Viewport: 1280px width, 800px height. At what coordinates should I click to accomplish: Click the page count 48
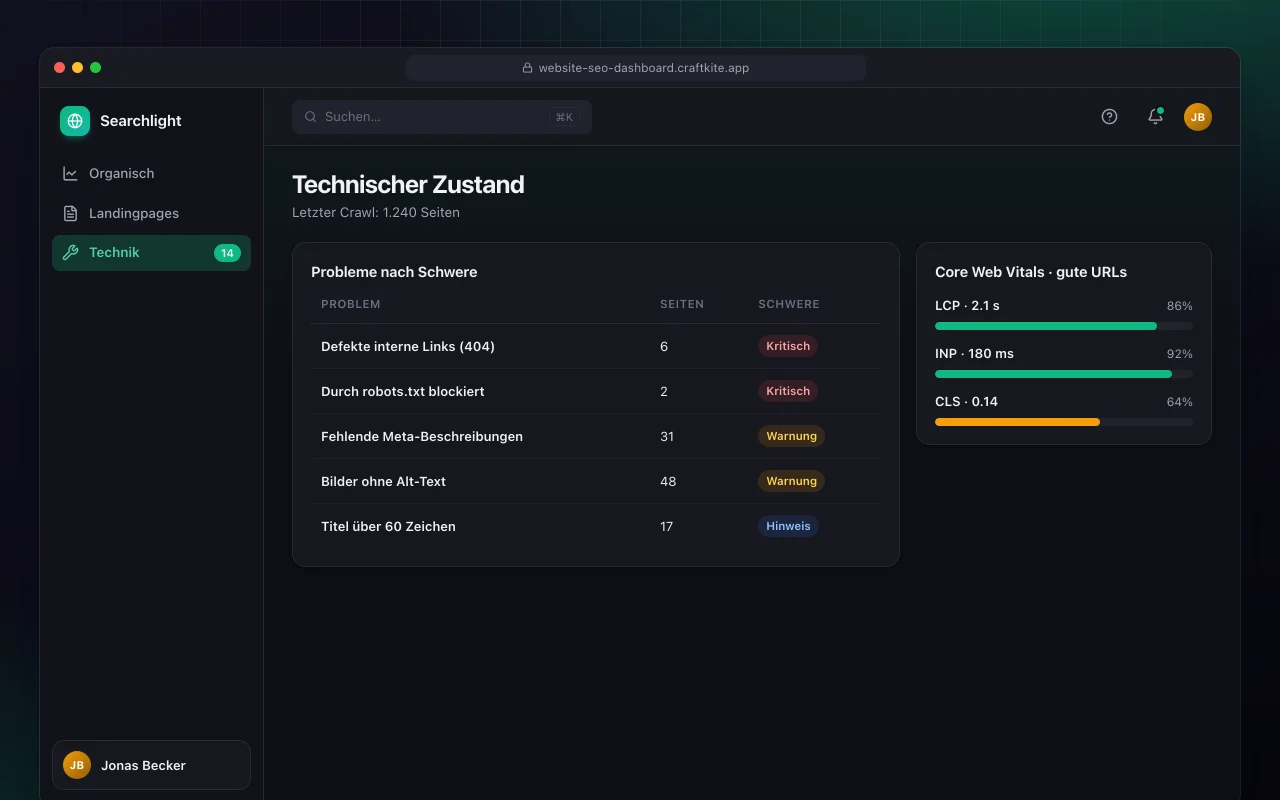tap(668, 481)
